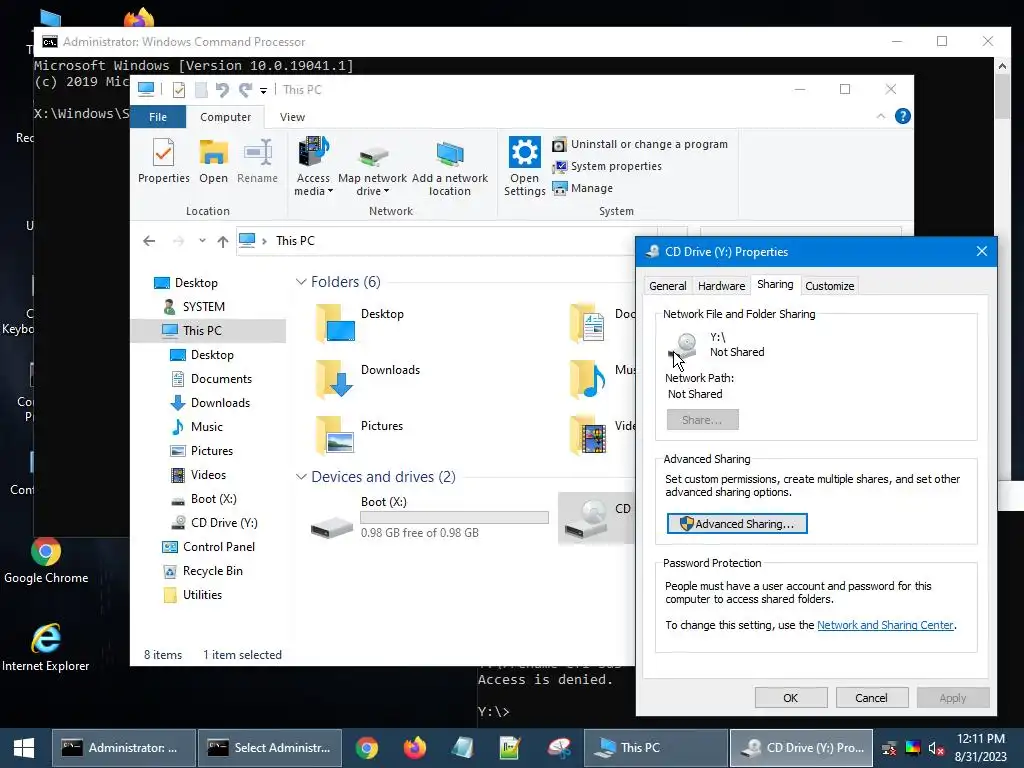Click address bar This PC breadcrumb
Screen dimensions: 1024x768
[x=295, y=241]
